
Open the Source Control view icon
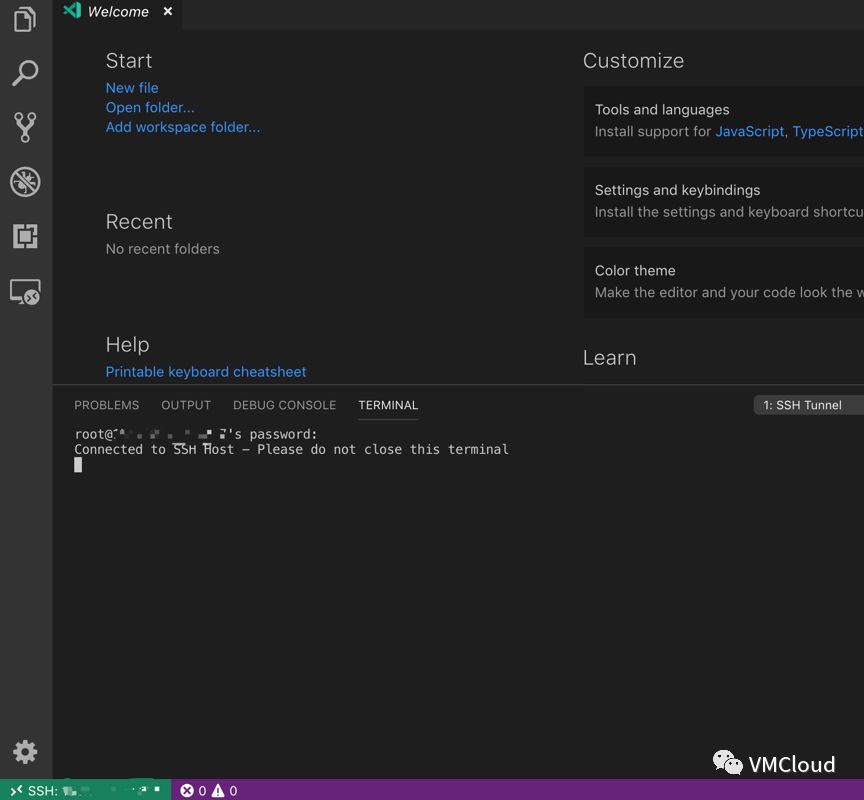coord(25,127)
